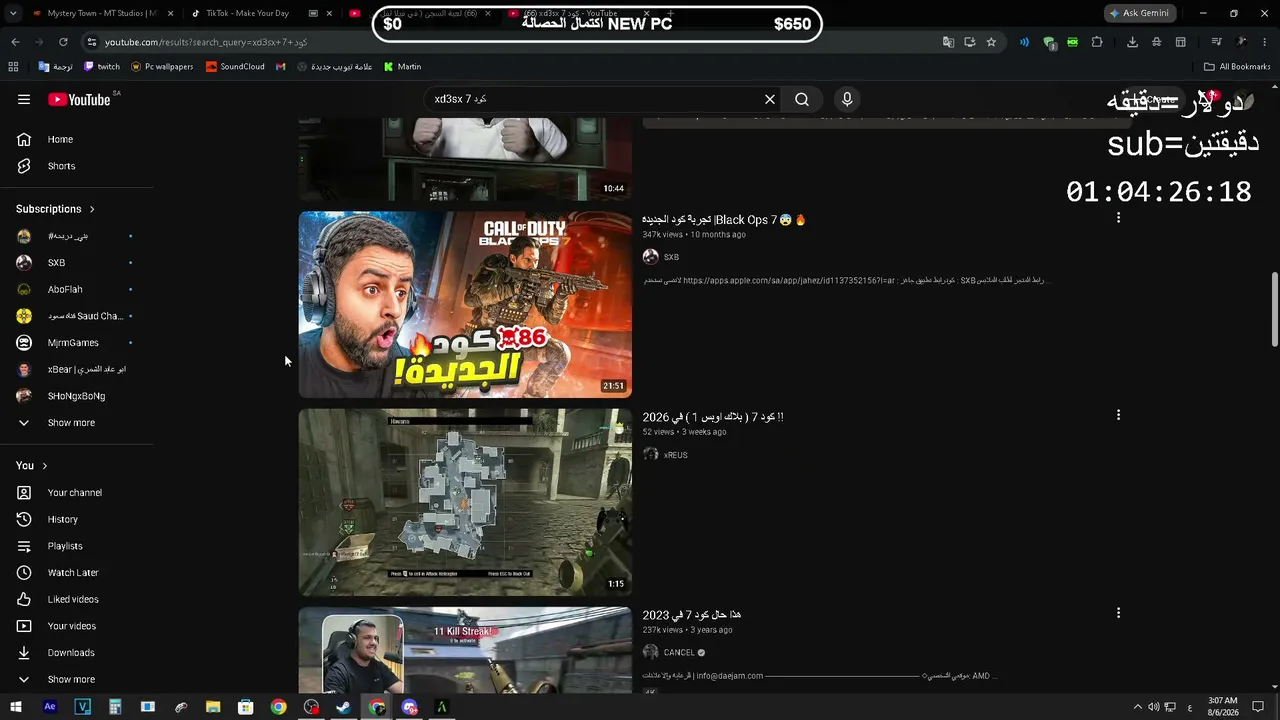Go to YouTube home via the logo
This screenshot has height=720, width=1280.
(x=79, y=99)
